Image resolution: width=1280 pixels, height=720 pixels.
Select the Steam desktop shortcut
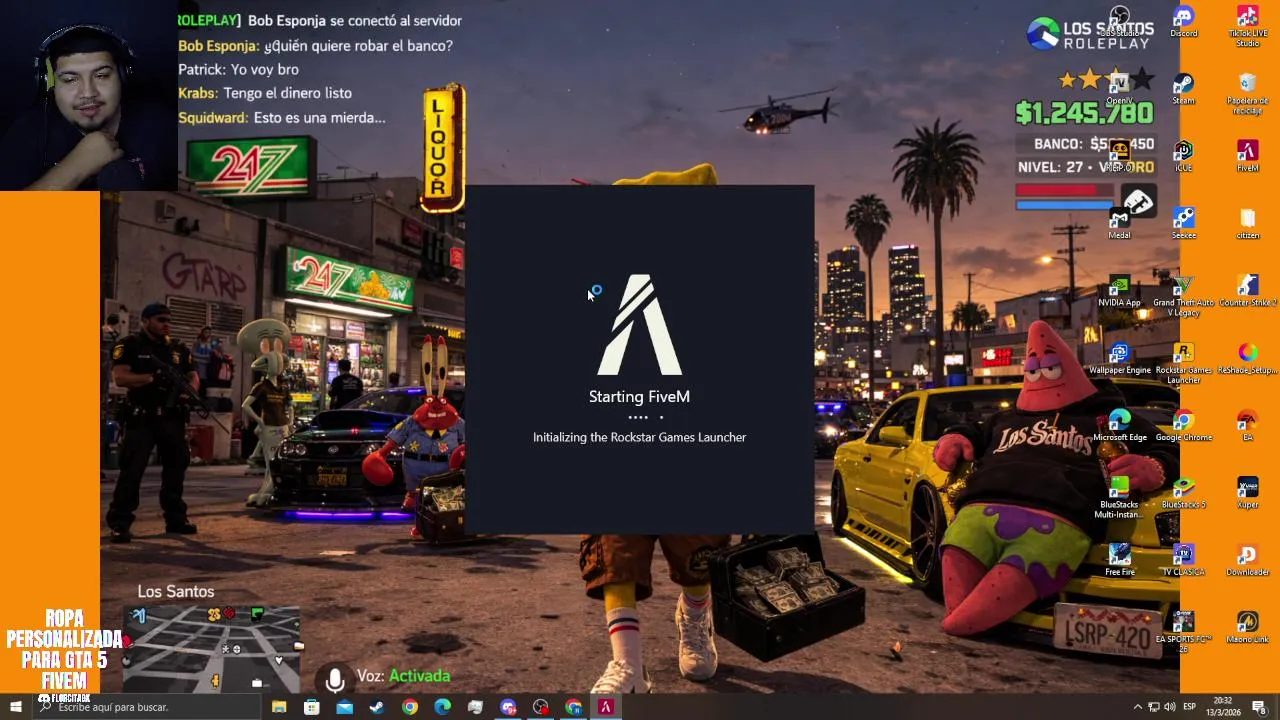point(1183,88)
